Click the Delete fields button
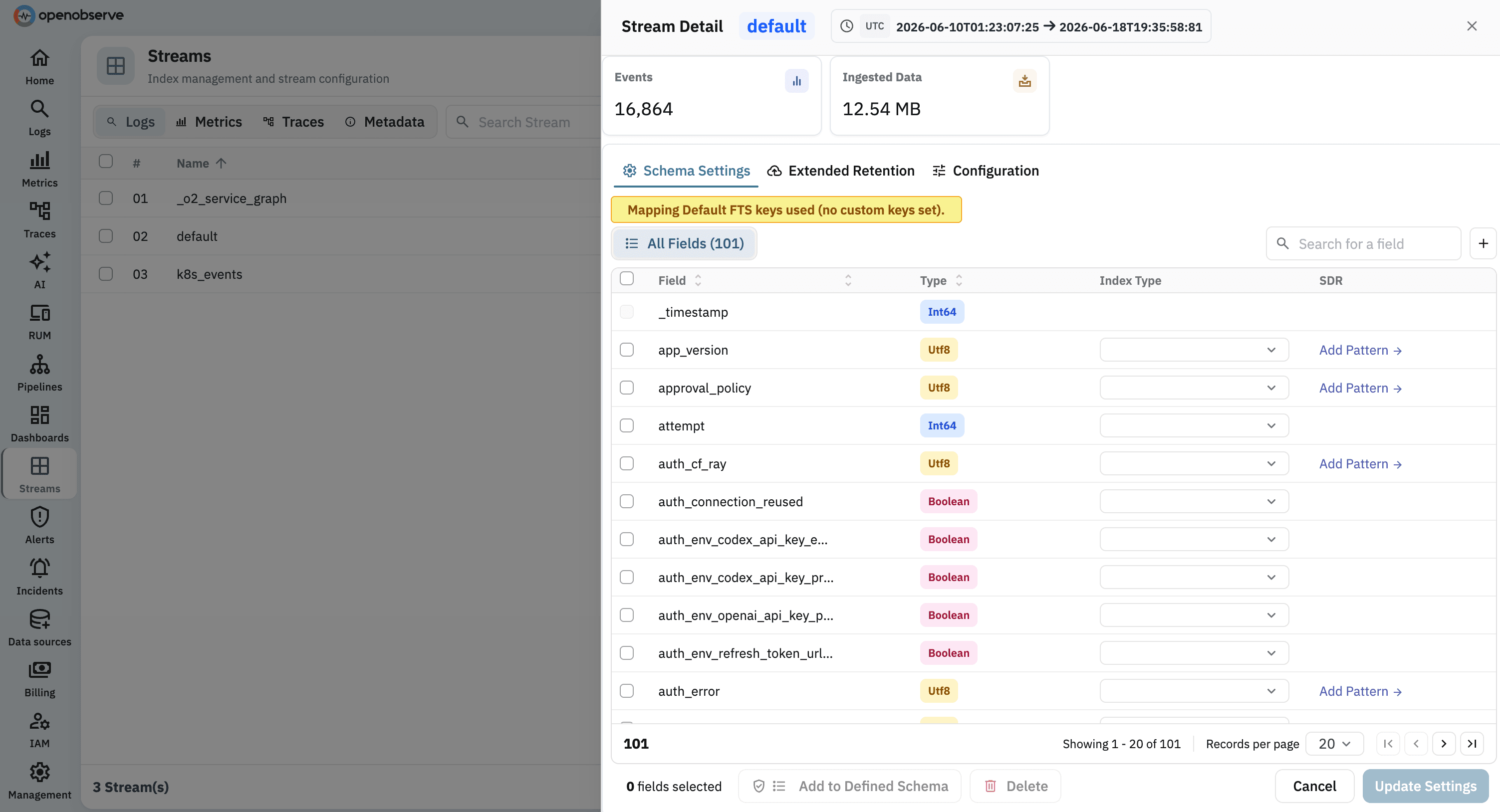The height and width of the screenshot is (812, 1500). click(1015, 786)
